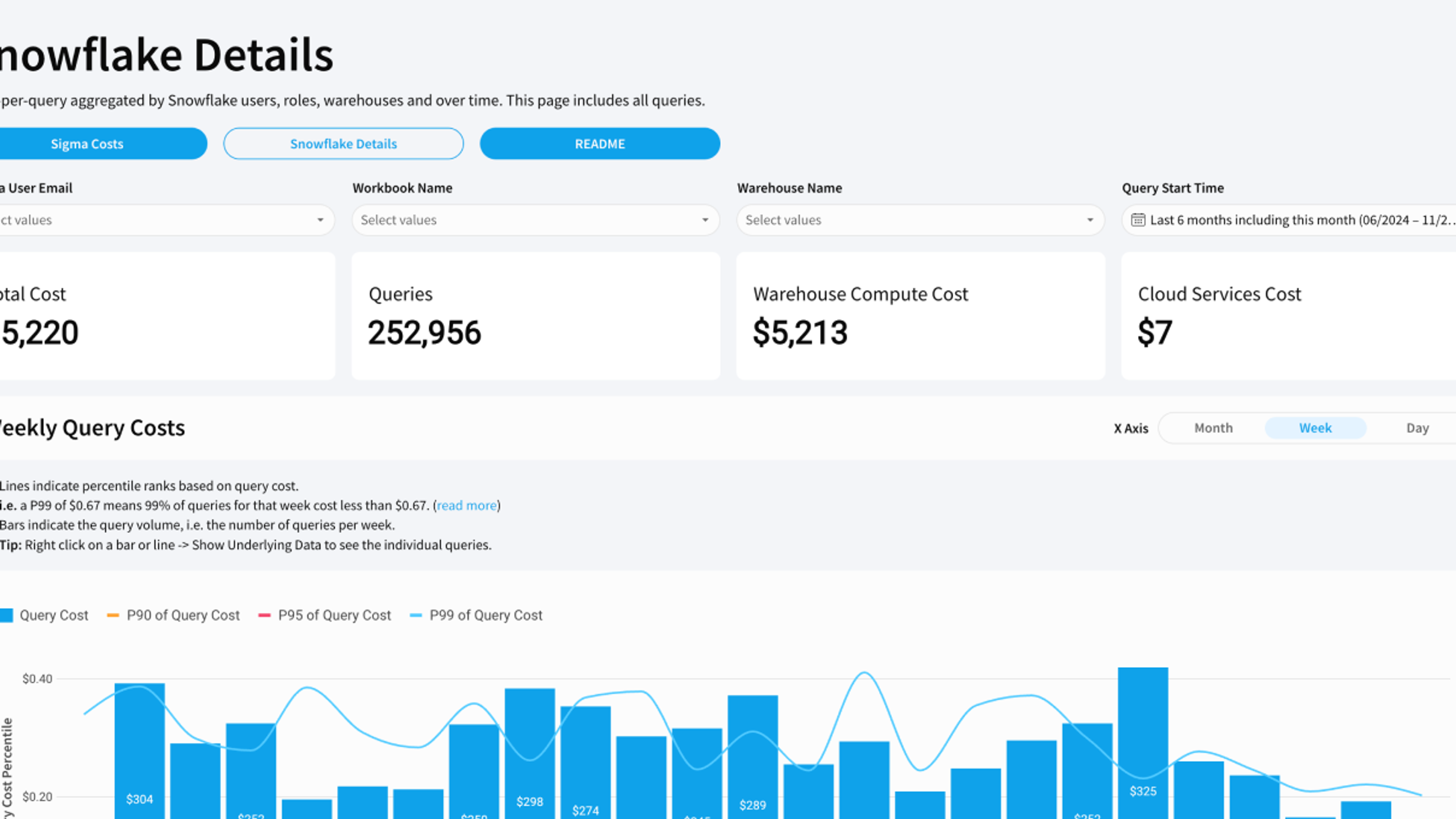
Task: Click the $304 bar in the chart
Action: (140, 751)
